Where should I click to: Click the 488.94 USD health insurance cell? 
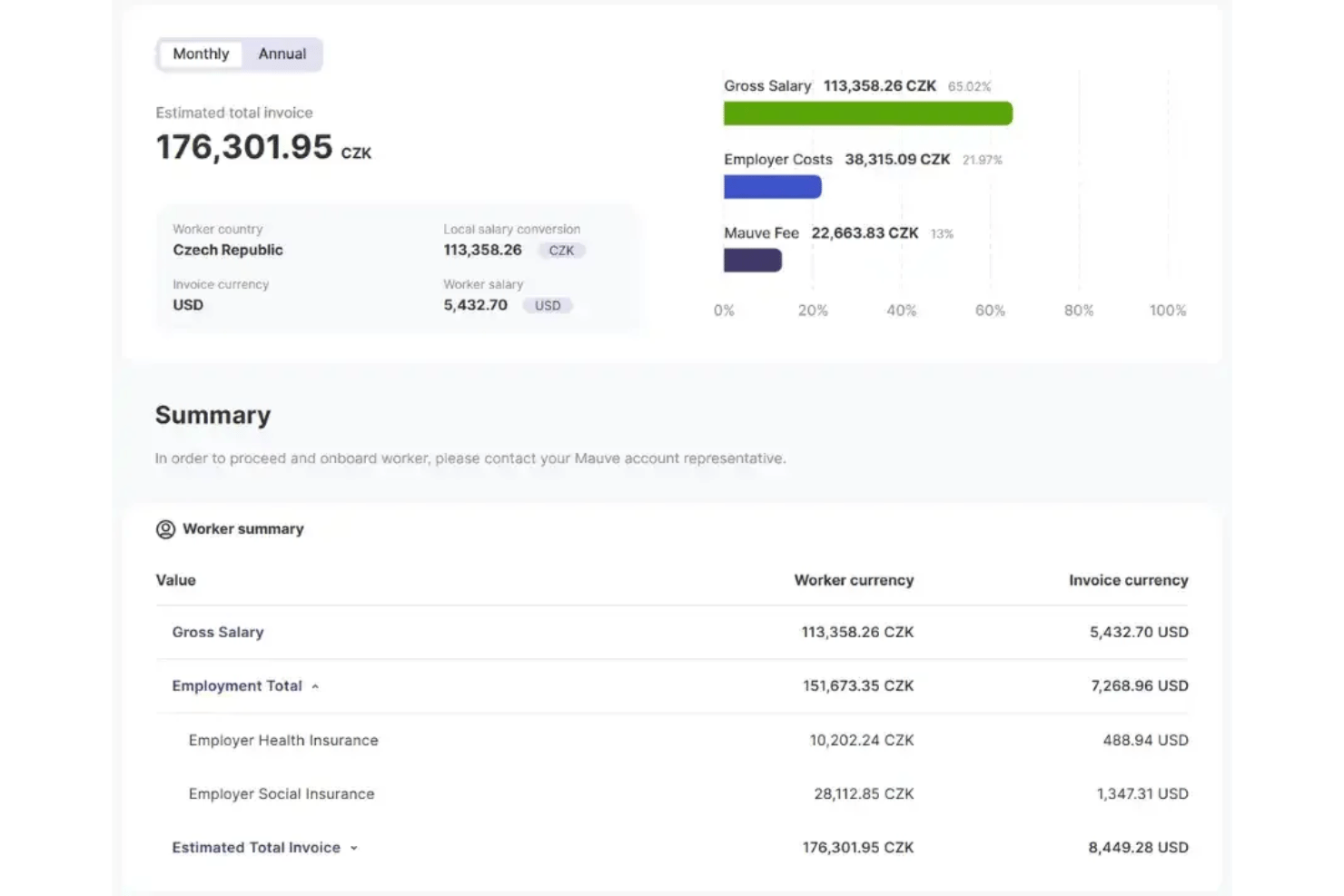pyautogui.click(x=1145, y=740)
